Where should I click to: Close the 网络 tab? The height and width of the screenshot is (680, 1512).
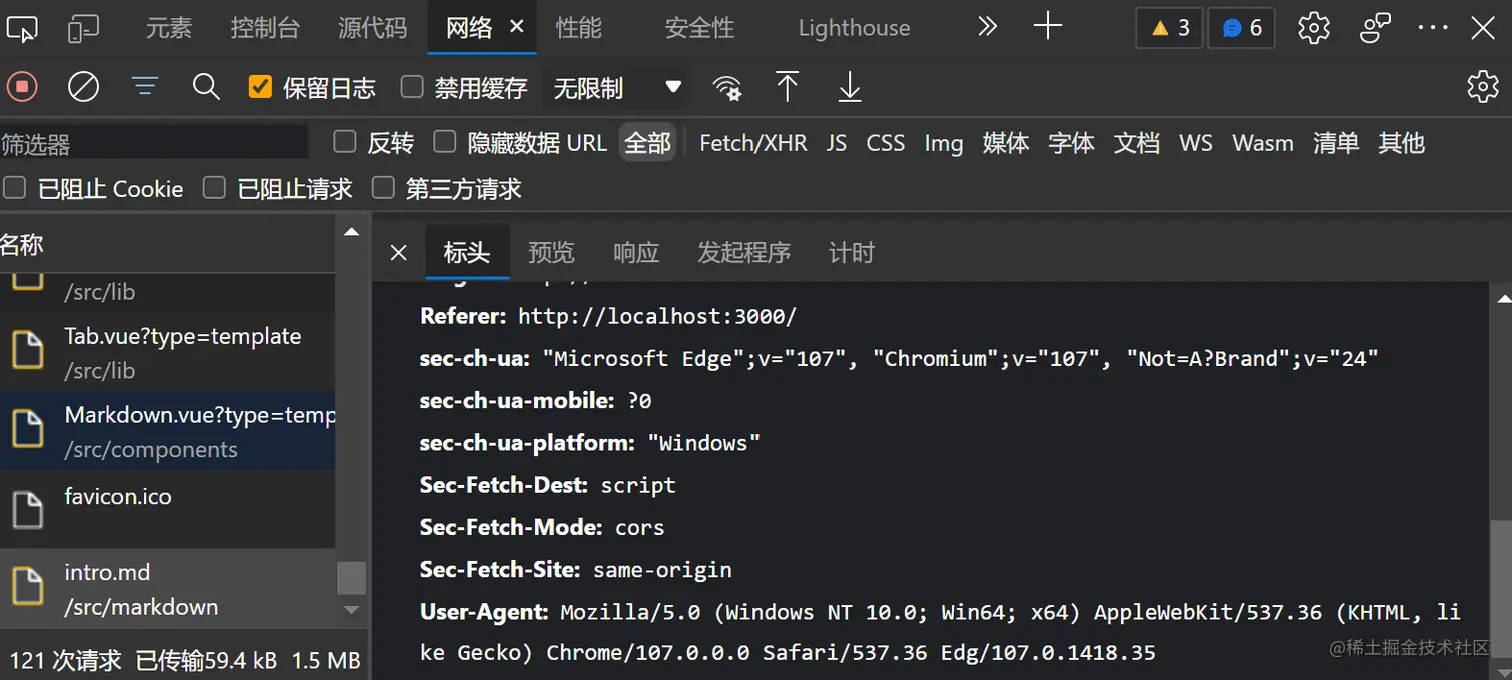[x=517, y=27]
